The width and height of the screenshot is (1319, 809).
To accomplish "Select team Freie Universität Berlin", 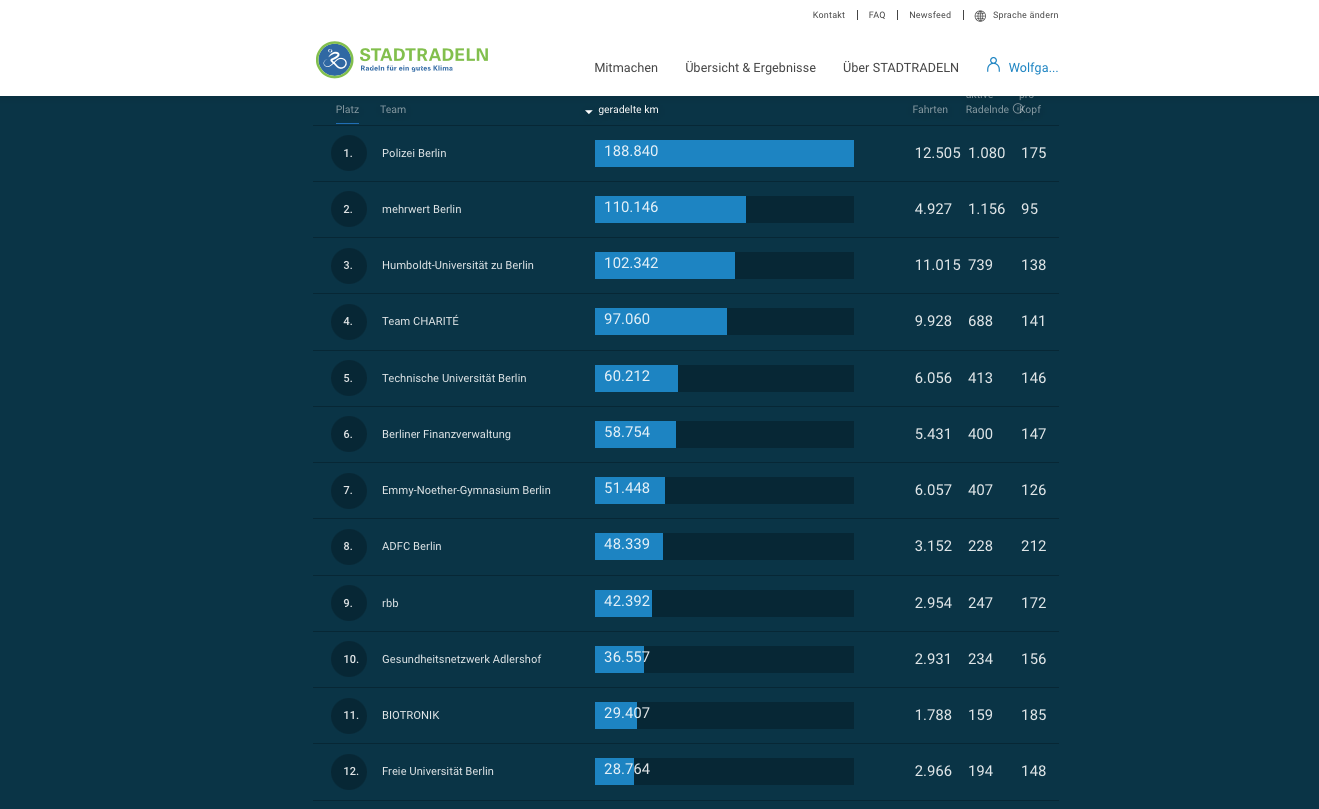I will pos(438,771).
